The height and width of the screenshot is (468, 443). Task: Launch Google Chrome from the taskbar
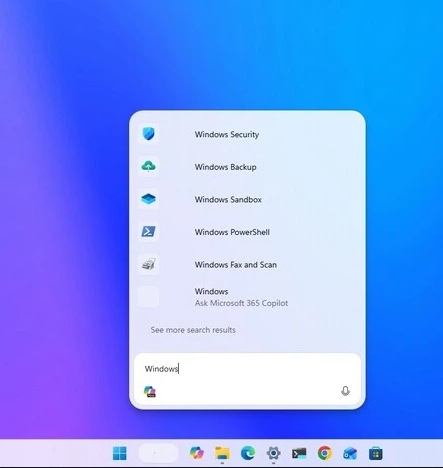[x=325, y=453]
